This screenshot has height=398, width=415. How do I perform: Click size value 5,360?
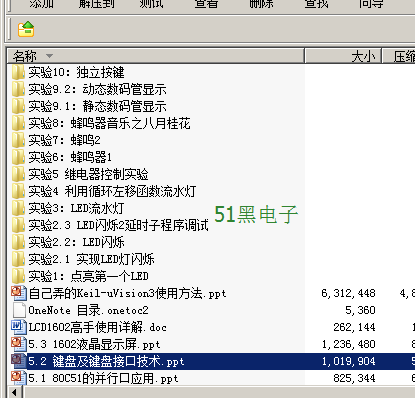pos(360,310)
